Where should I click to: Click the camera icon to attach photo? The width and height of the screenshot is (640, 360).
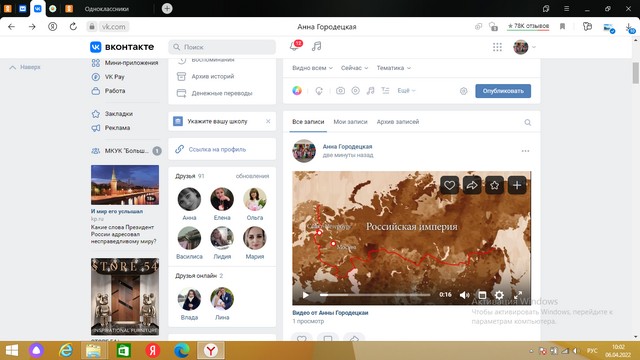point(340,91)
